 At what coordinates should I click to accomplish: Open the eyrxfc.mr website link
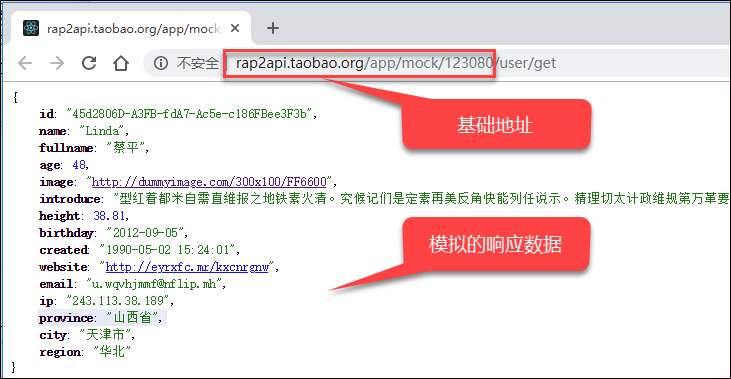(x=187, y=267)
